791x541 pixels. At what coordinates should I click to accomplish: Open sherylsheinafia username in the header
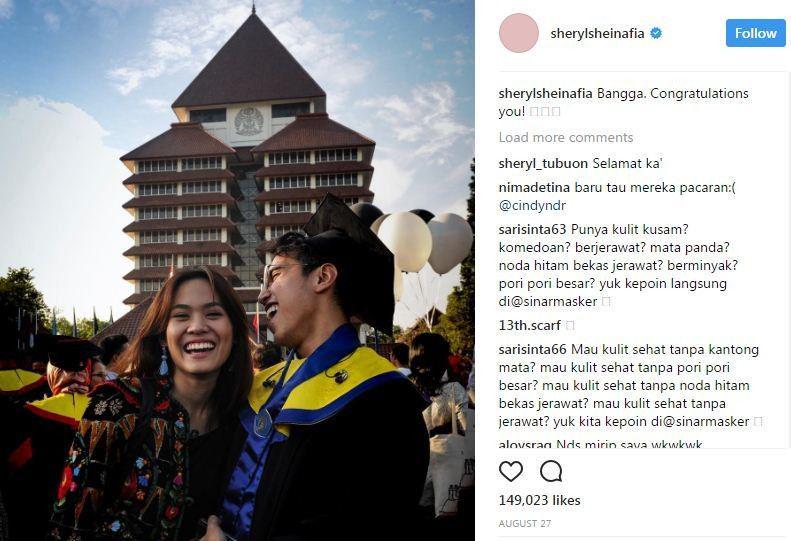click(597, 33)
